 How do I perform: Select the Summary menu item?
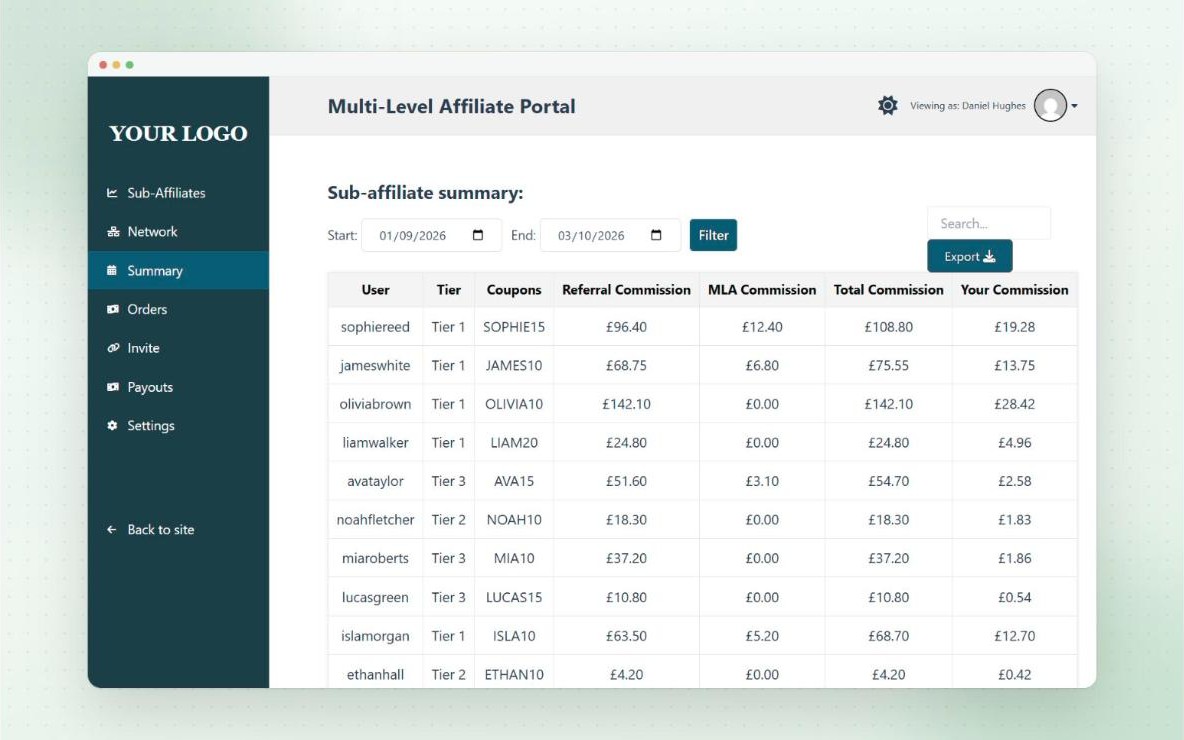click(178, 270)
